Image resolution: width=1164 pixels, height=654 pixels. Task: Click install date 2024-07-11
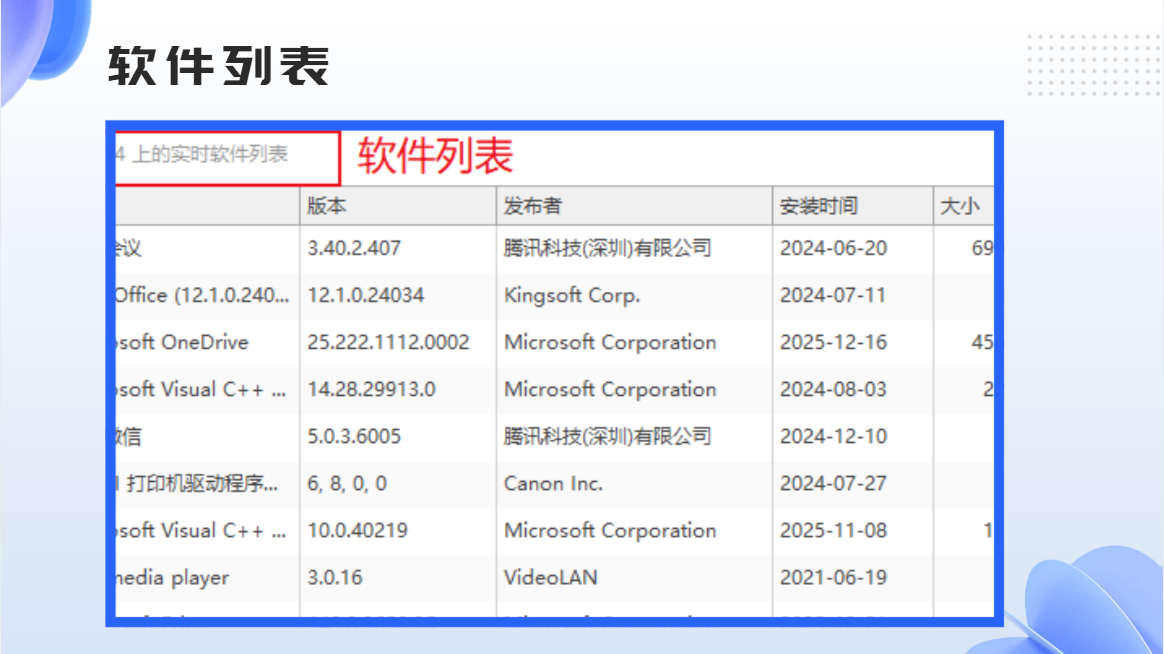833,295
